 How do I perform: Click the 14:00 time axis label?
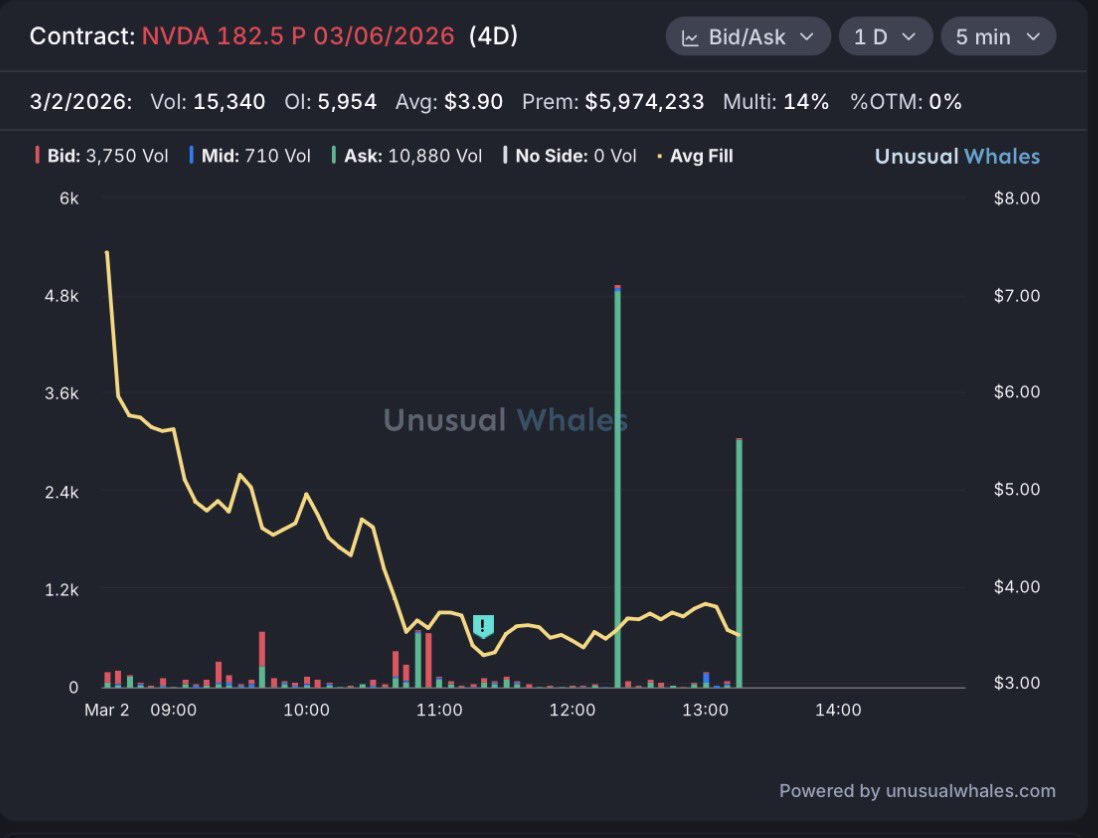(838, 710)
